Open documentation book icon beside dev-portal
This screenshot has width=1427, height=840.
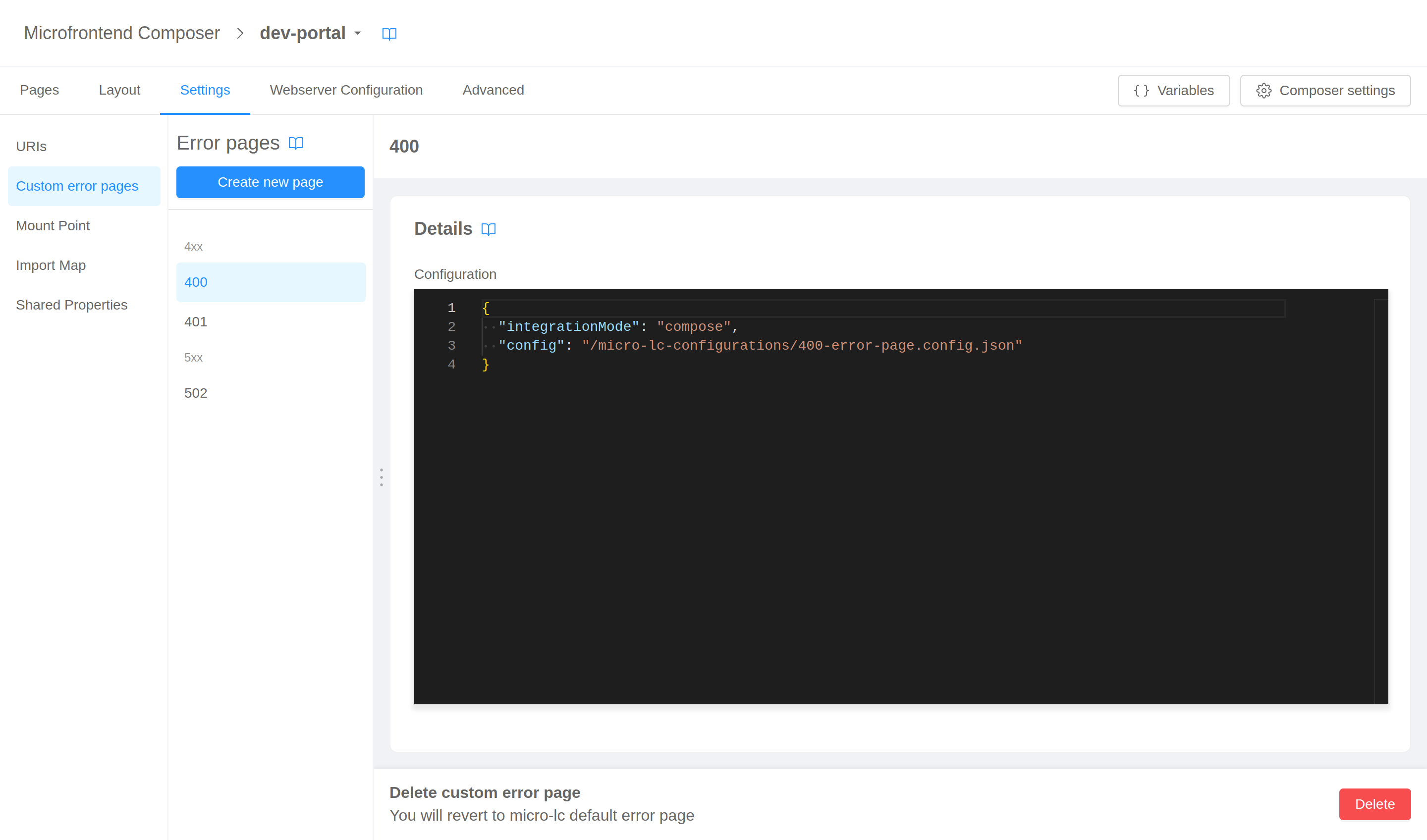click(x=389, y=33)
